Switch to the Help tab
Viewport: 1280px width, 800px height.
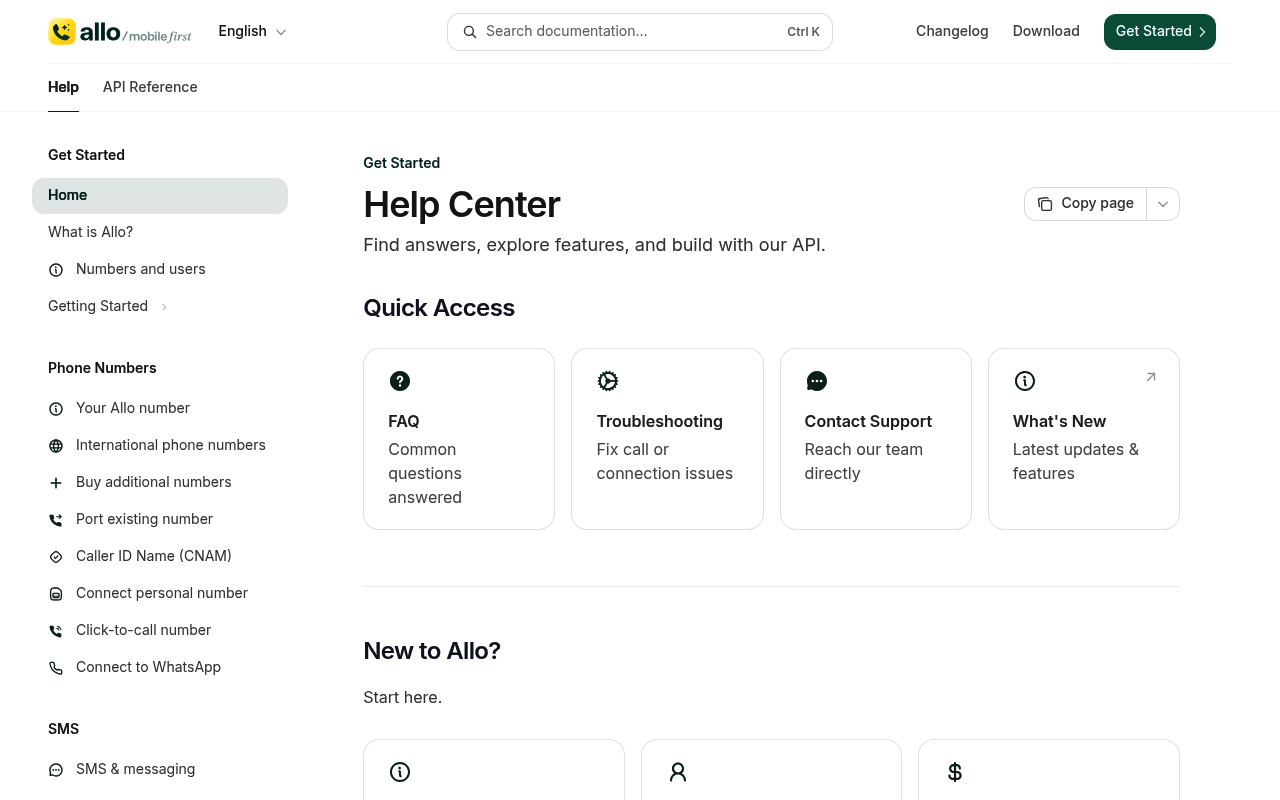pyautogui.click(x=63, y=87)
